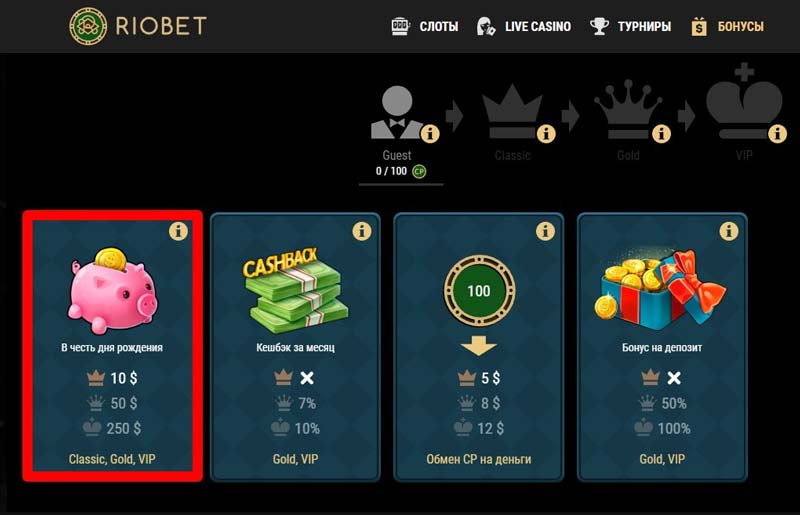Screen dimensions: 800x515
Task: Open the Слоты slots menu
Action: (424, 27)
